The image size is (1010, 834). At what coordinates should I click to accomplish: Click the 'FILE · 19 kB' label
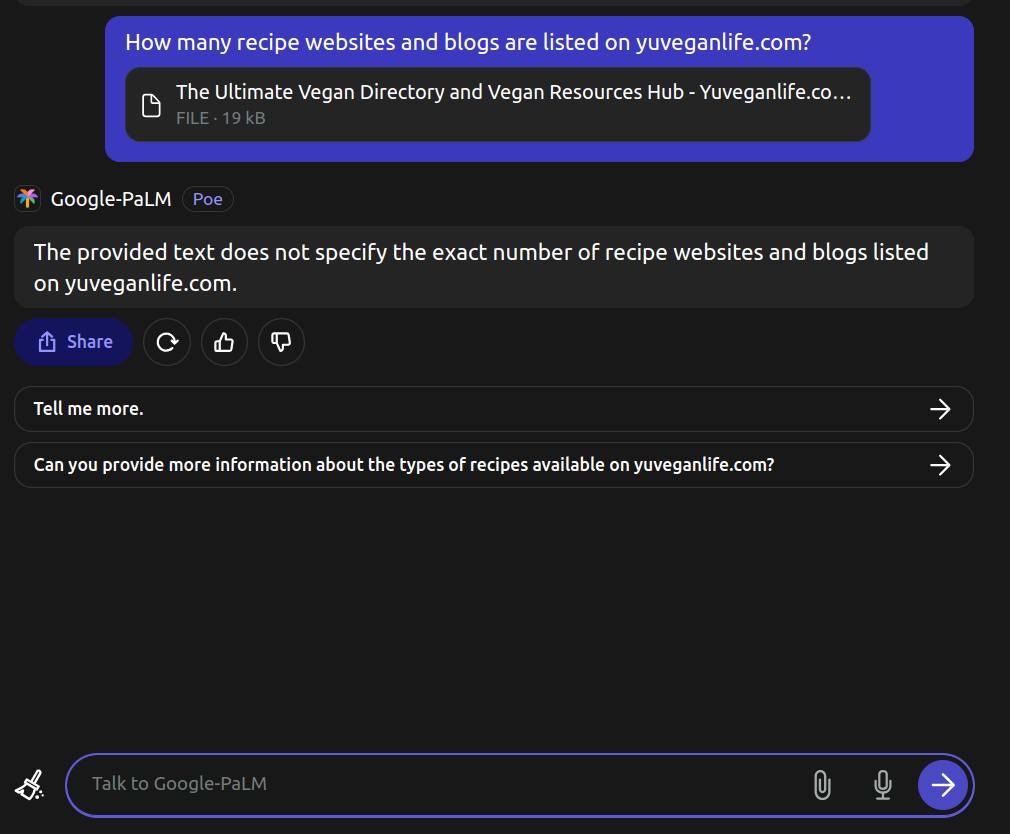[221, 118]
